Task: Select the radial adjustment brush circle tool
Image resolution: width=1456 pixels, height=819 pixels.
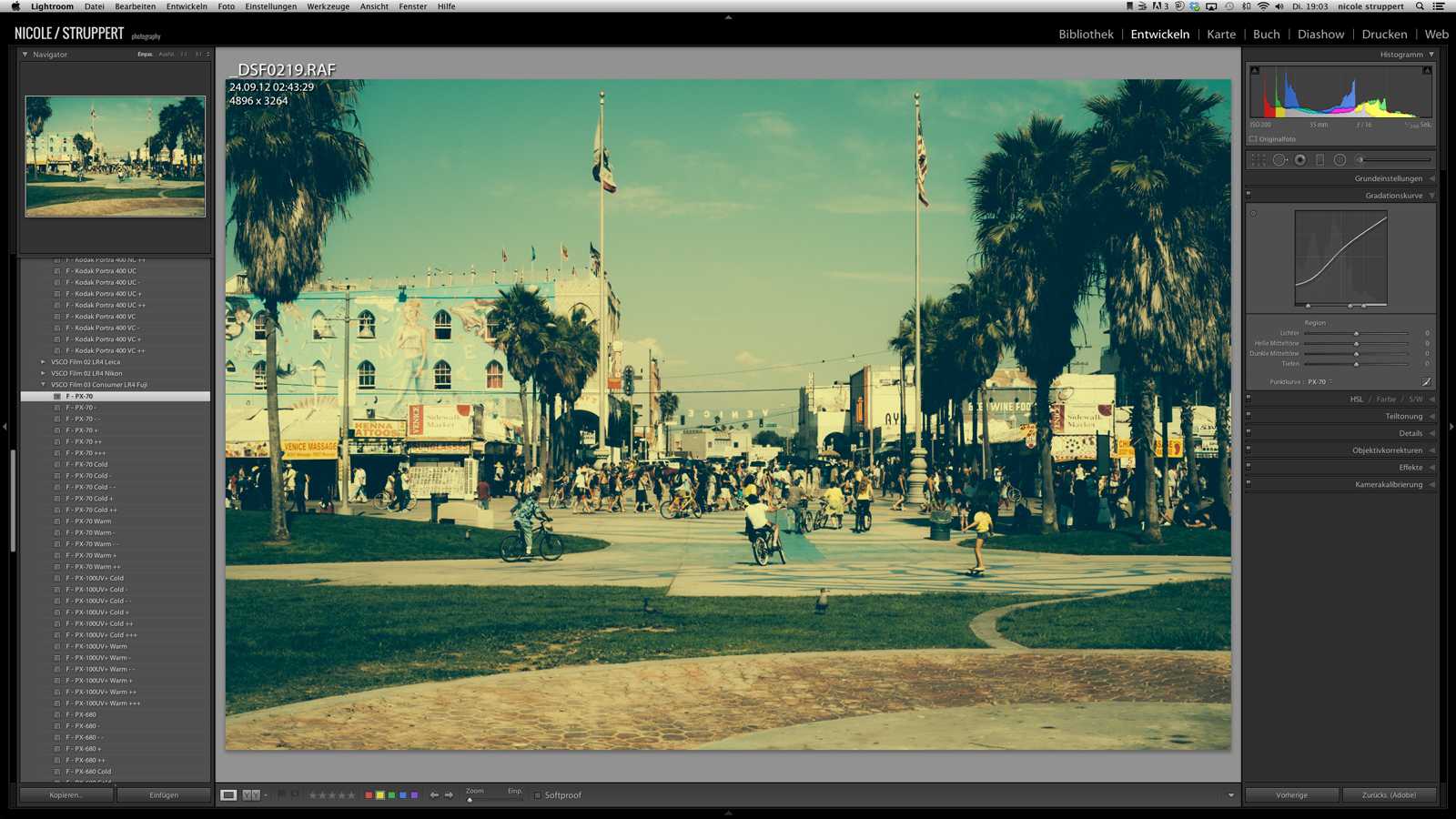Action: 1340,160
